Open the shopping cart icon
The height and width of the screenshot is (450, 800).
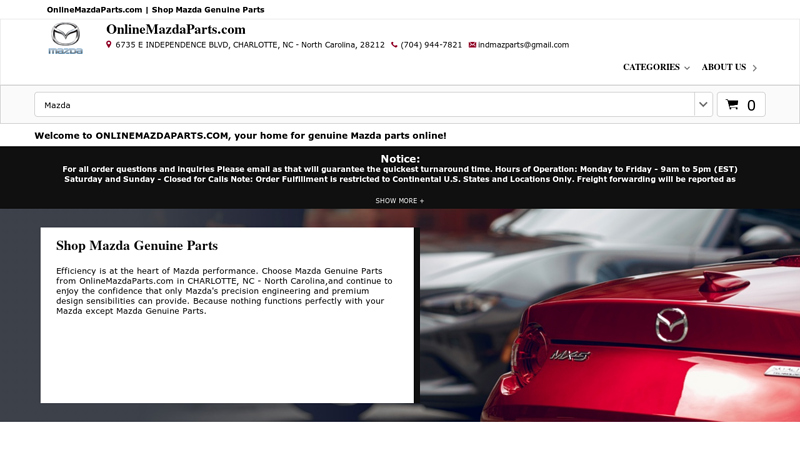tap(732, 105)
